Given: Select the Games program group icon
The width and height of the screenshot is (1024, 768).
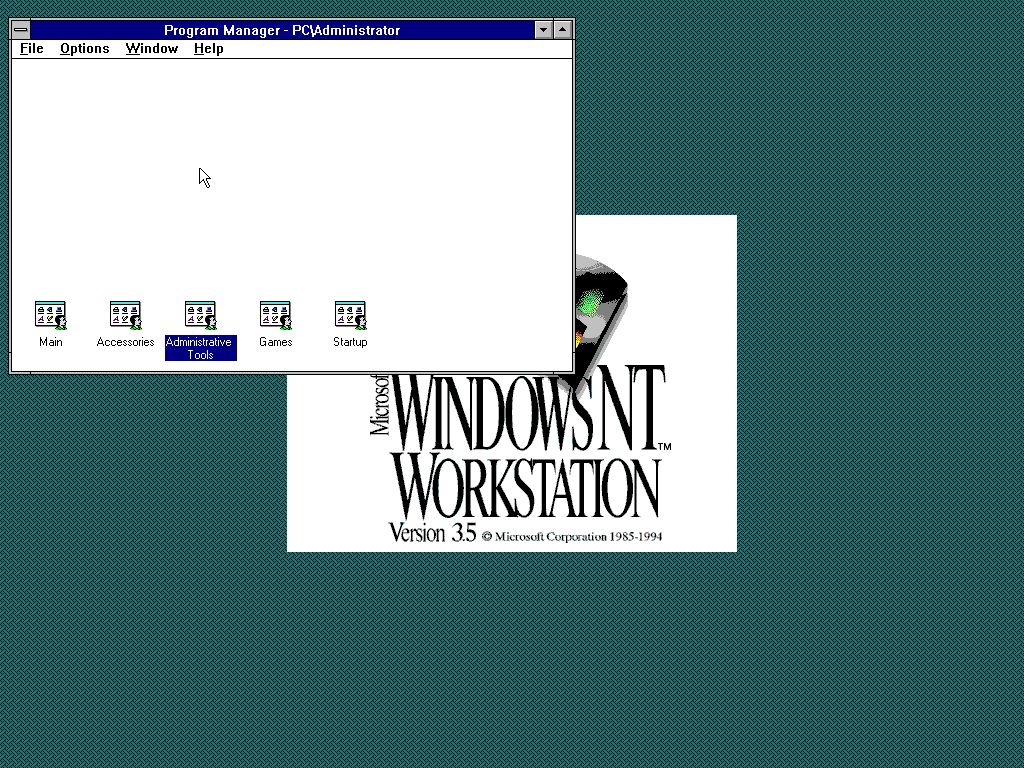Looking at the screenshot, I should pyautogui.click(x=275, y=315).
